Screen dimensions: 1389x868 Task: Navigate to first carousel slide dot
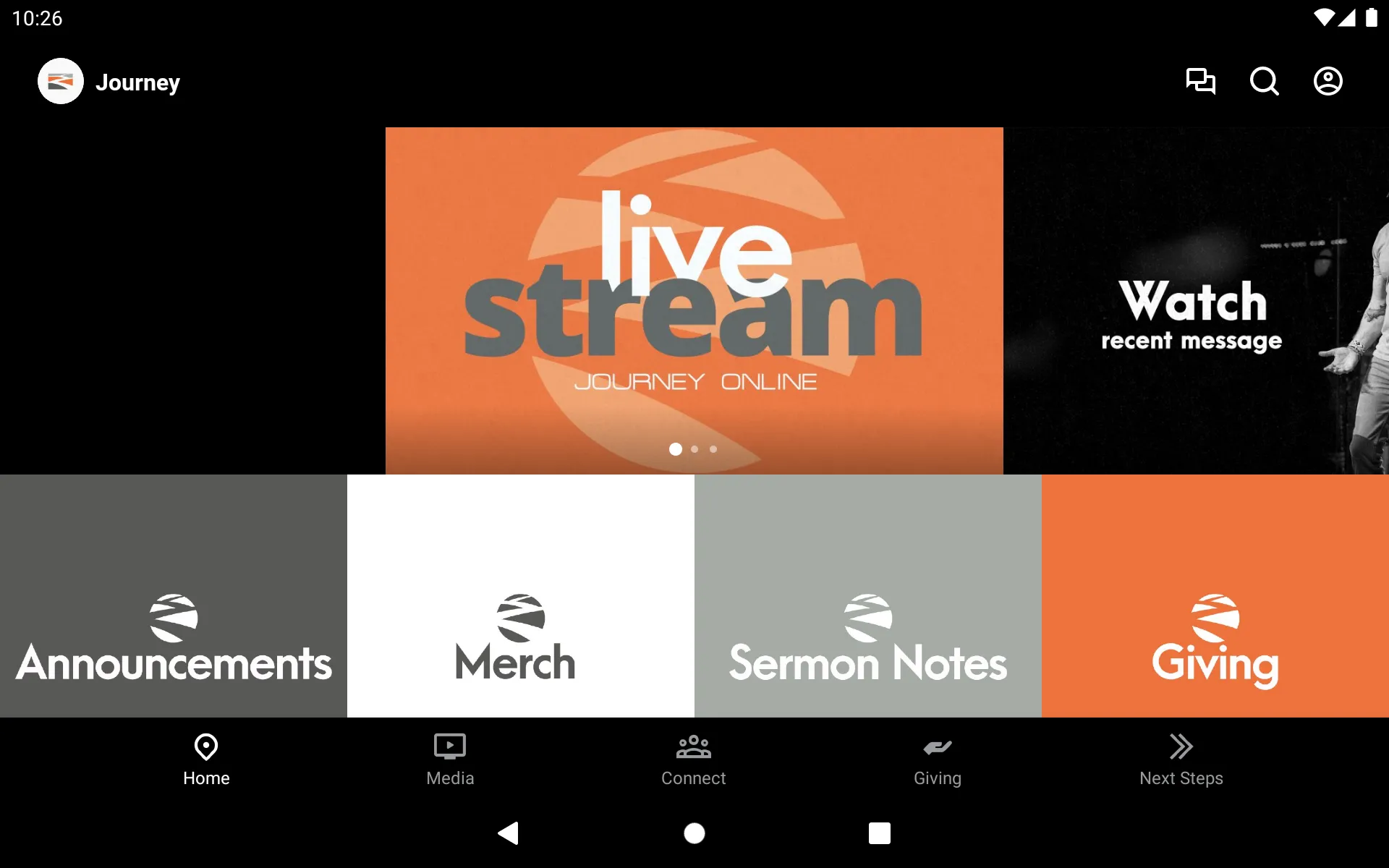coord(675,448)
